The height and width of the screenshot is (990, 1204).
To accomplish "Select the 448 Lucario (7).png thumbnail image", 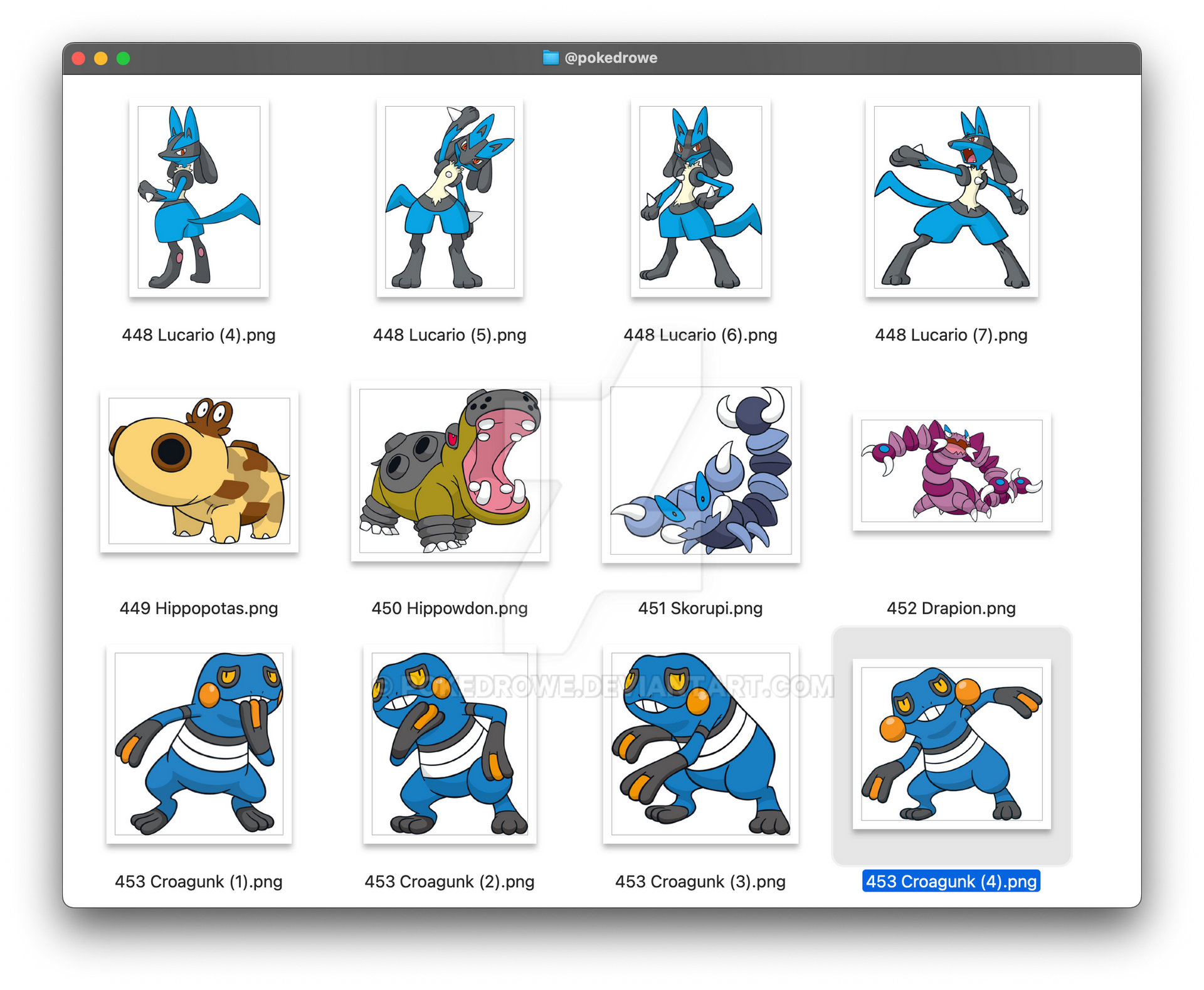I will tap(951, 197).
